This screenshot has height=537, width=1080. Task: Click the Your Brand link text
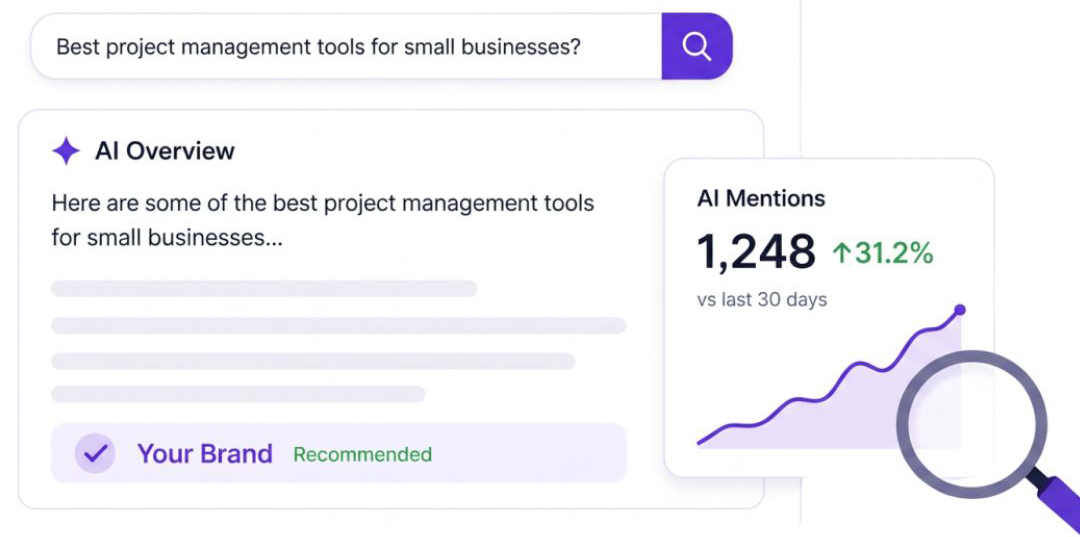[x=205, y=454]
